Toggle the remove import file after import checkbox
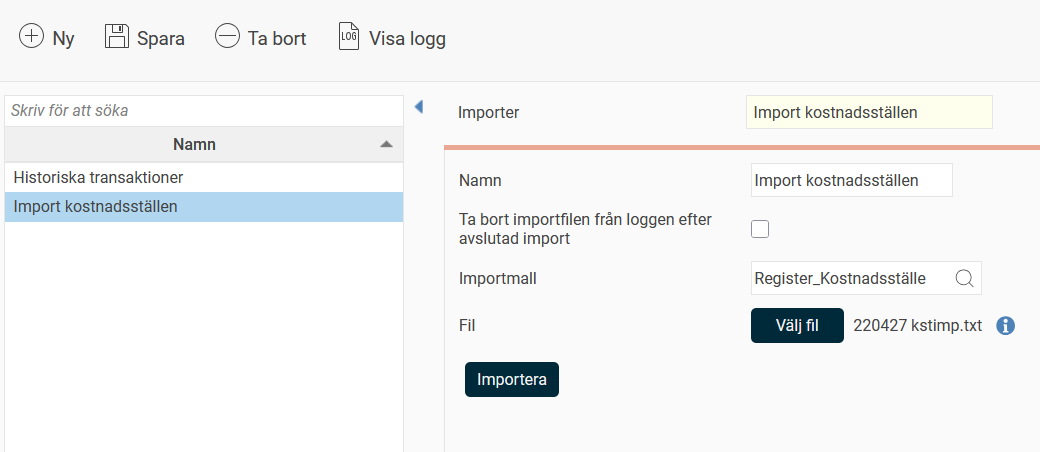Viewport: 1040px width, 452px height. 760,229
